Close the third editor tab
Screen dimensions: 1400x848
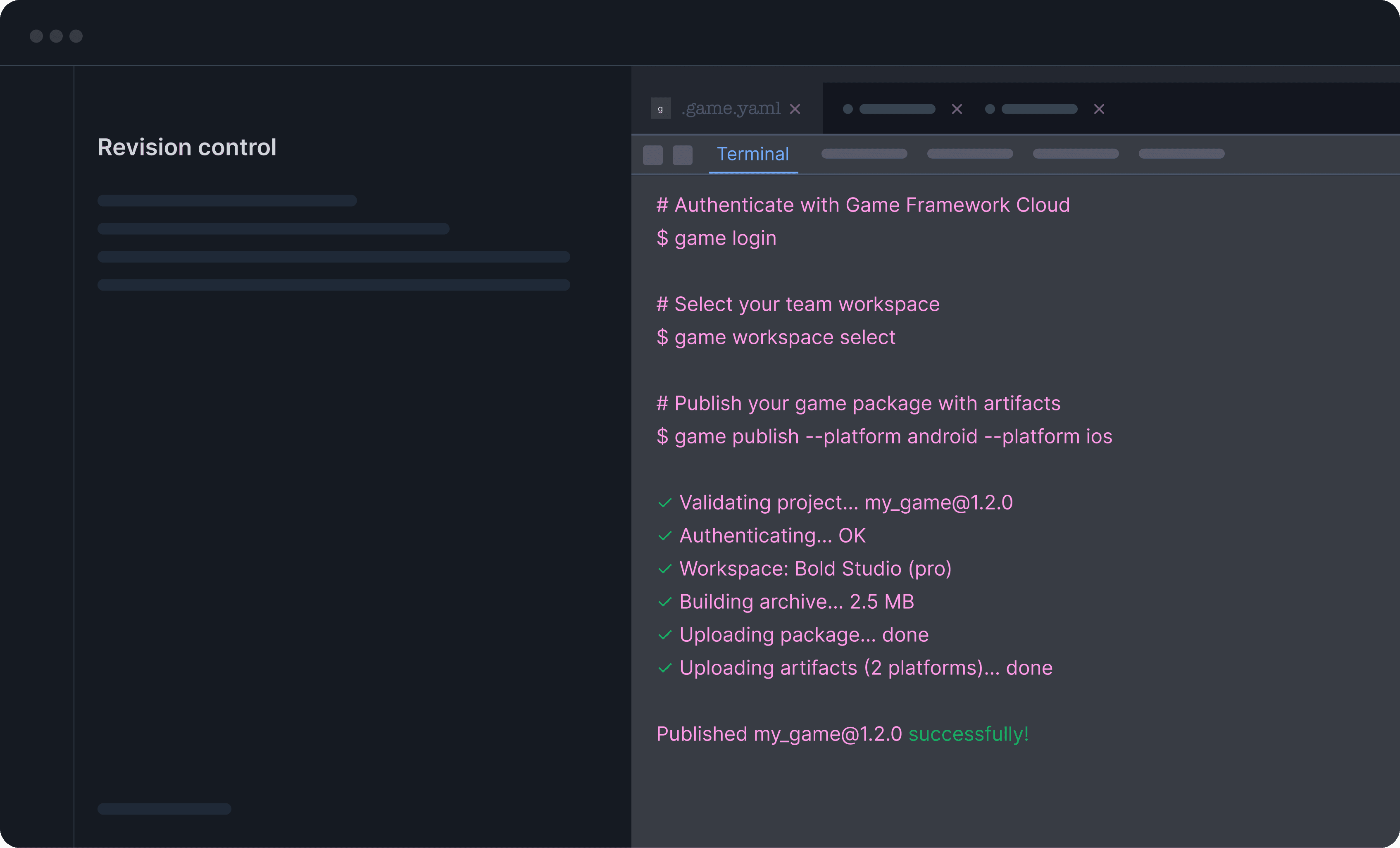[1099, 109]
